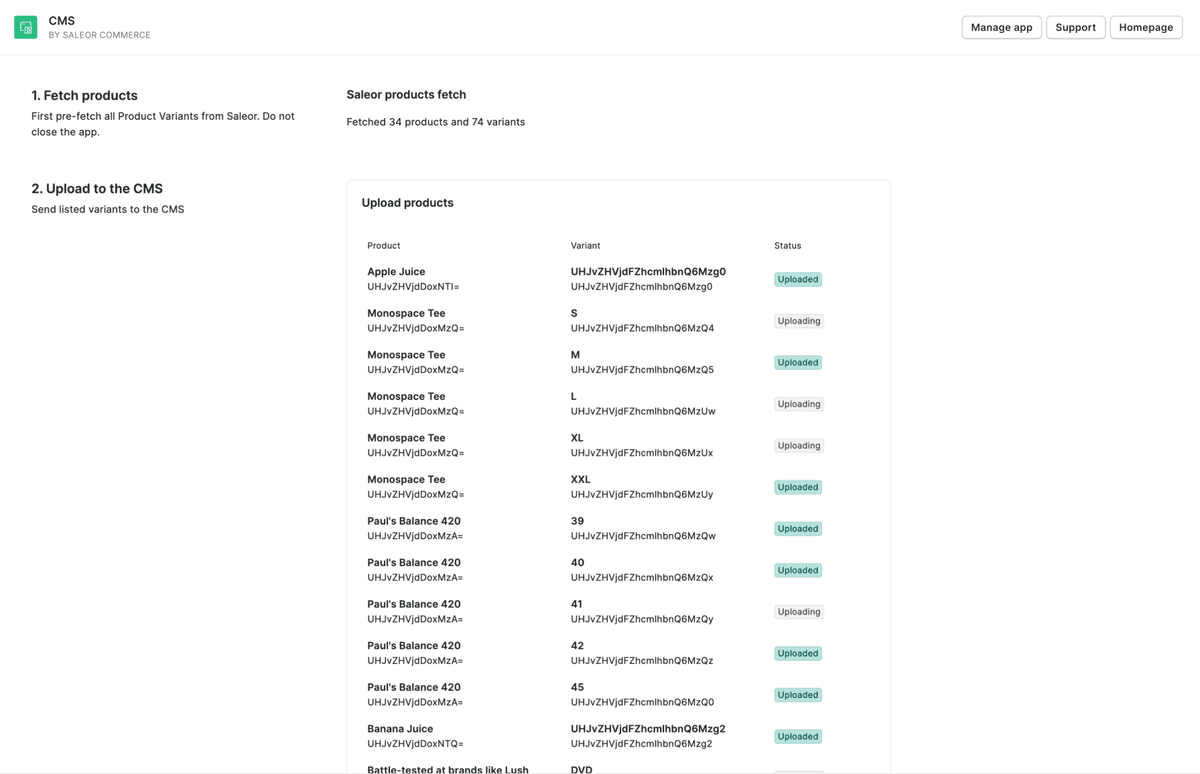The height and width of the screenshot is (774, 1200).
Task: Visit the app Homepage
Action: (x=1146, y=27)
